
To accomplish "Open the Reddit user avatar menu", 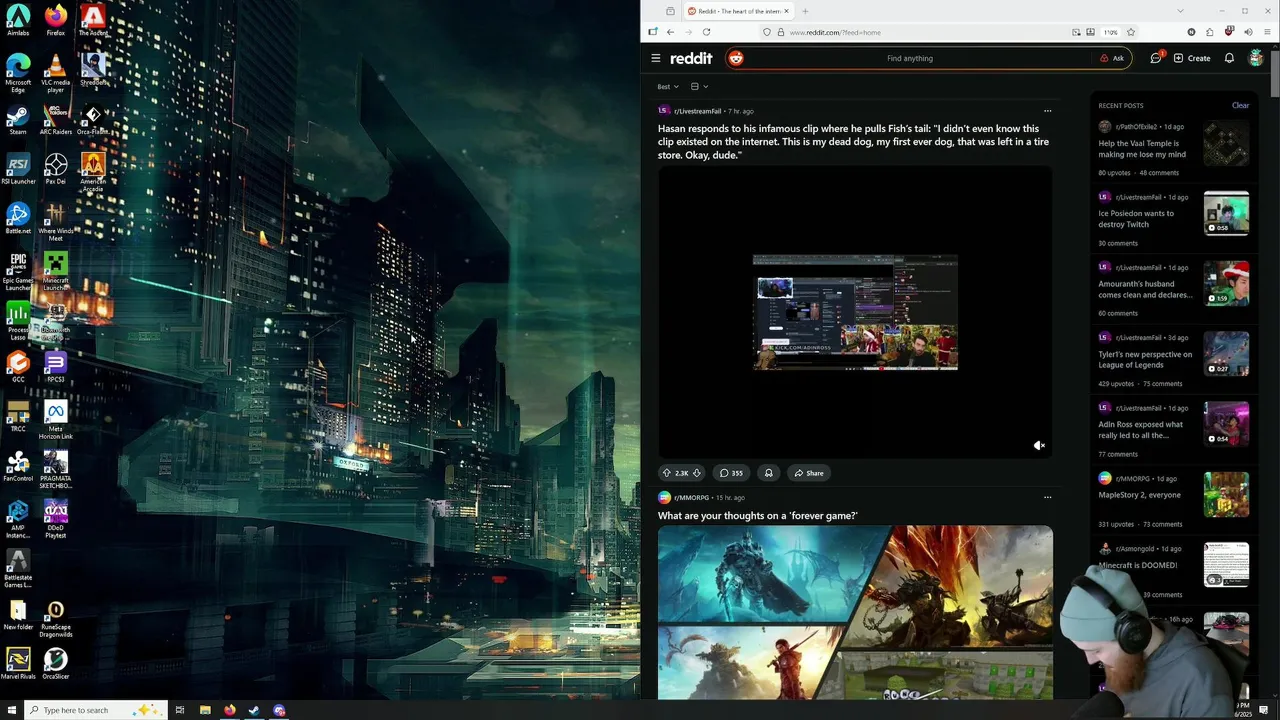I will [1256, 58].
